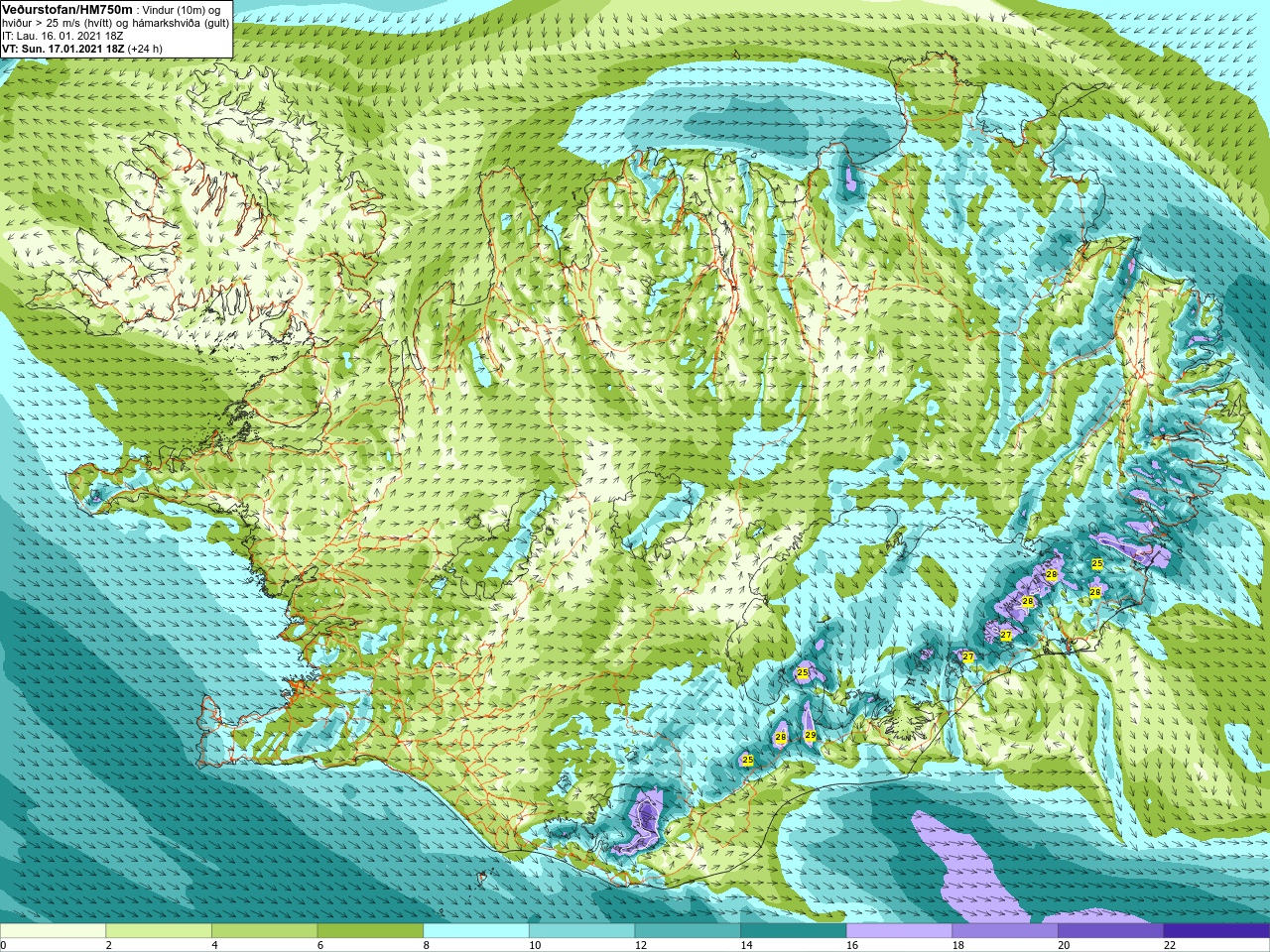Click the 20–22 m/s violet legend swatch
This screenshot has width=1270, height=952.
1111,931
